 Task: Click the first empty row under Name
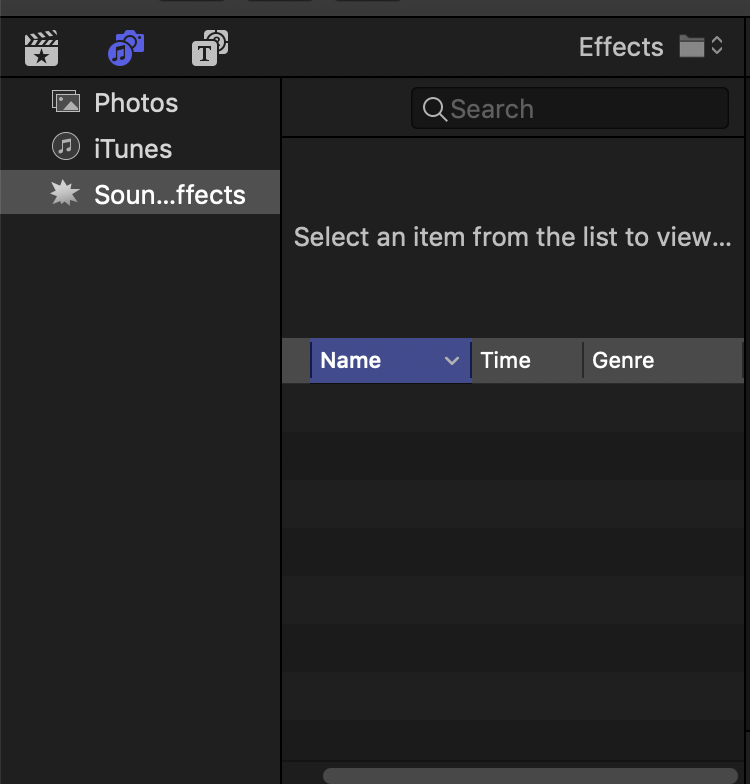coord(390,407)
